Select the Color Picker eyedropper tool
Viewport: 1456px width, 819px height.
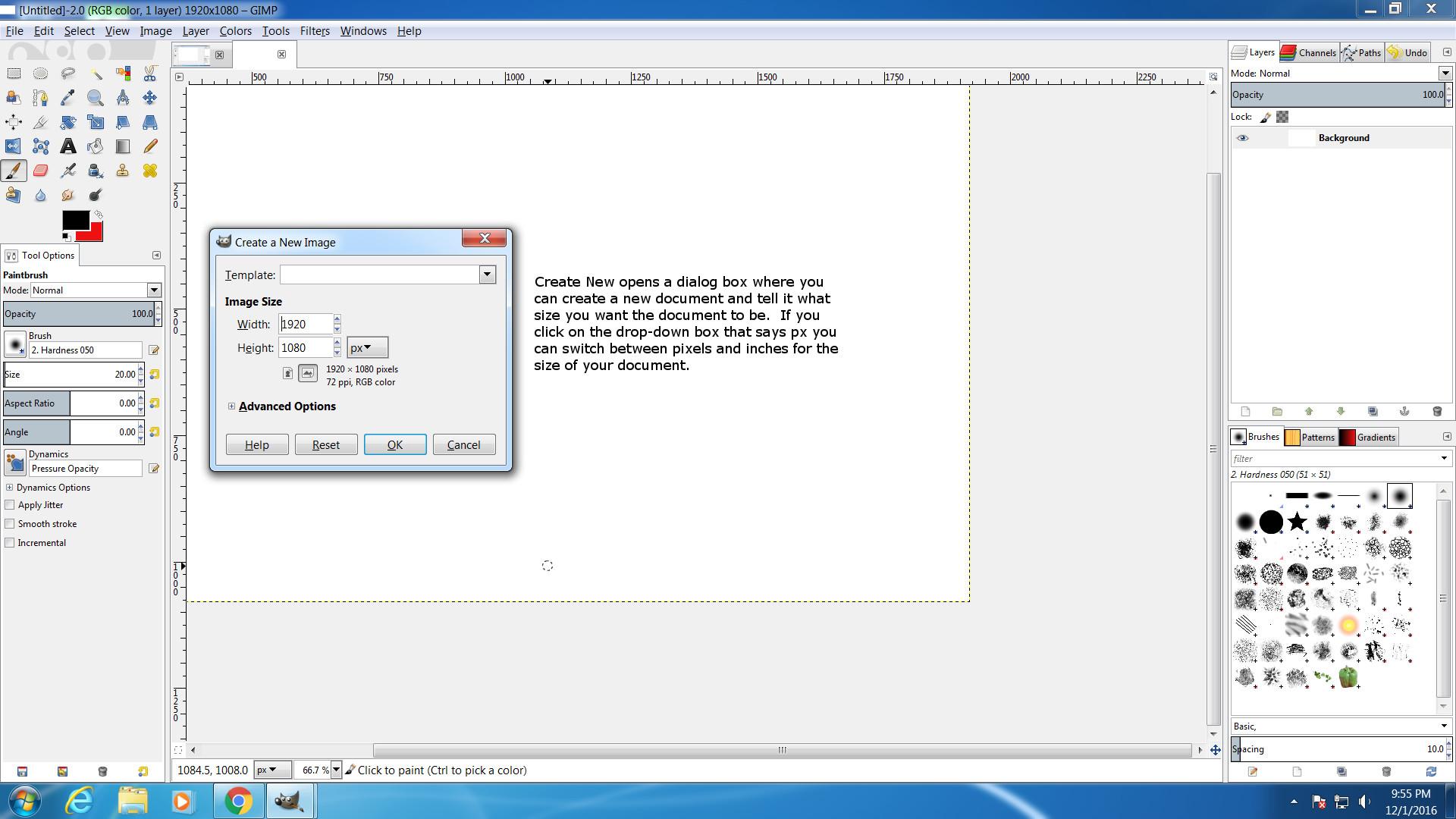point(68,98)
